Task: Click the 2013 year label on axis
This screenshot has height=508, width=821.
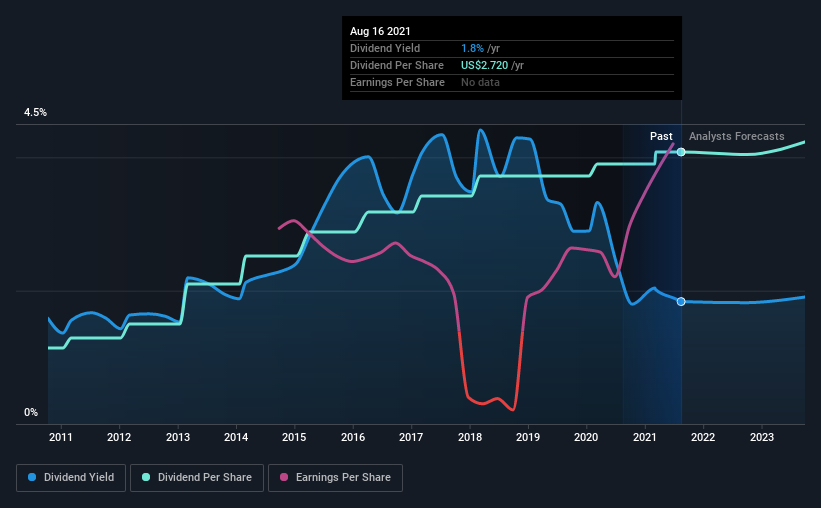Action: (x=178, y=437)
